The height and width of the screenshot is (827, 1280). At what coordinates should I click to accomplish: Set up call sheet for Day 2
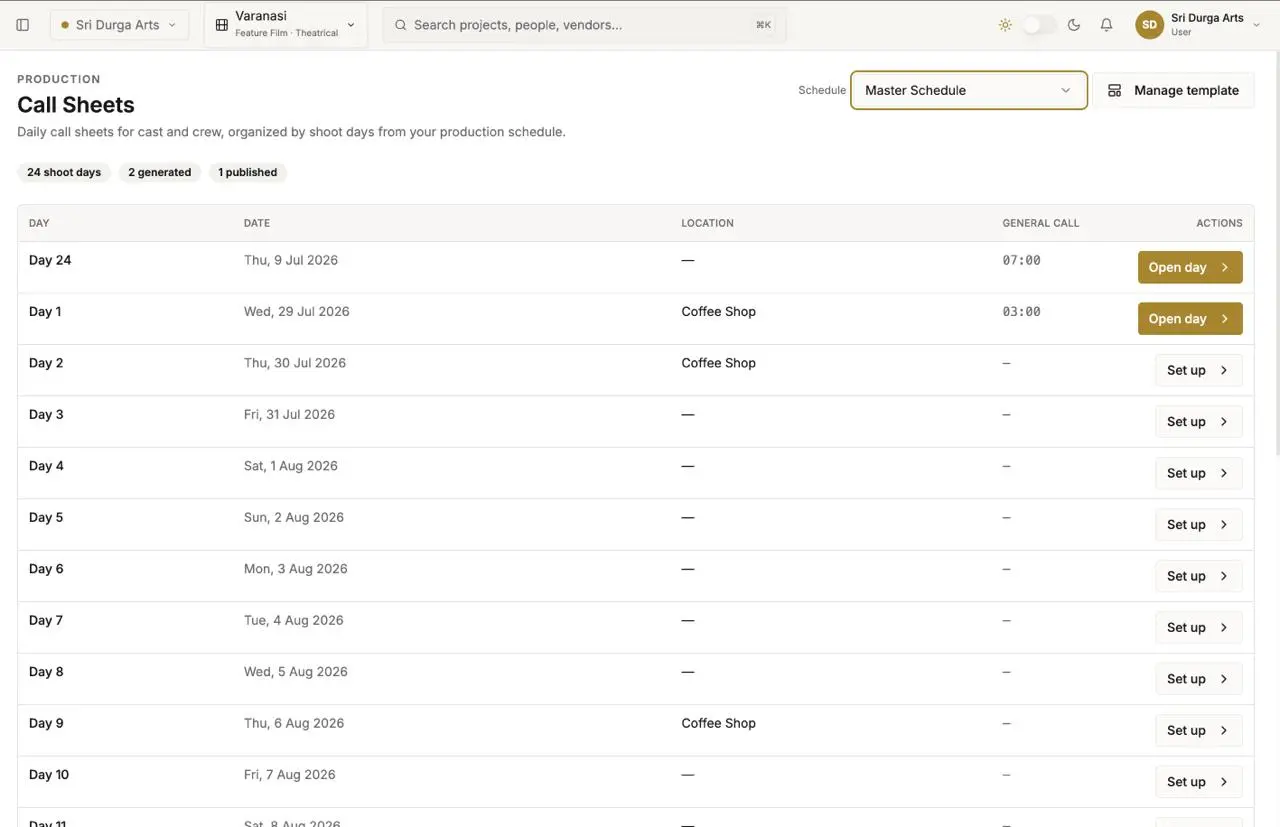[1198, 370]
